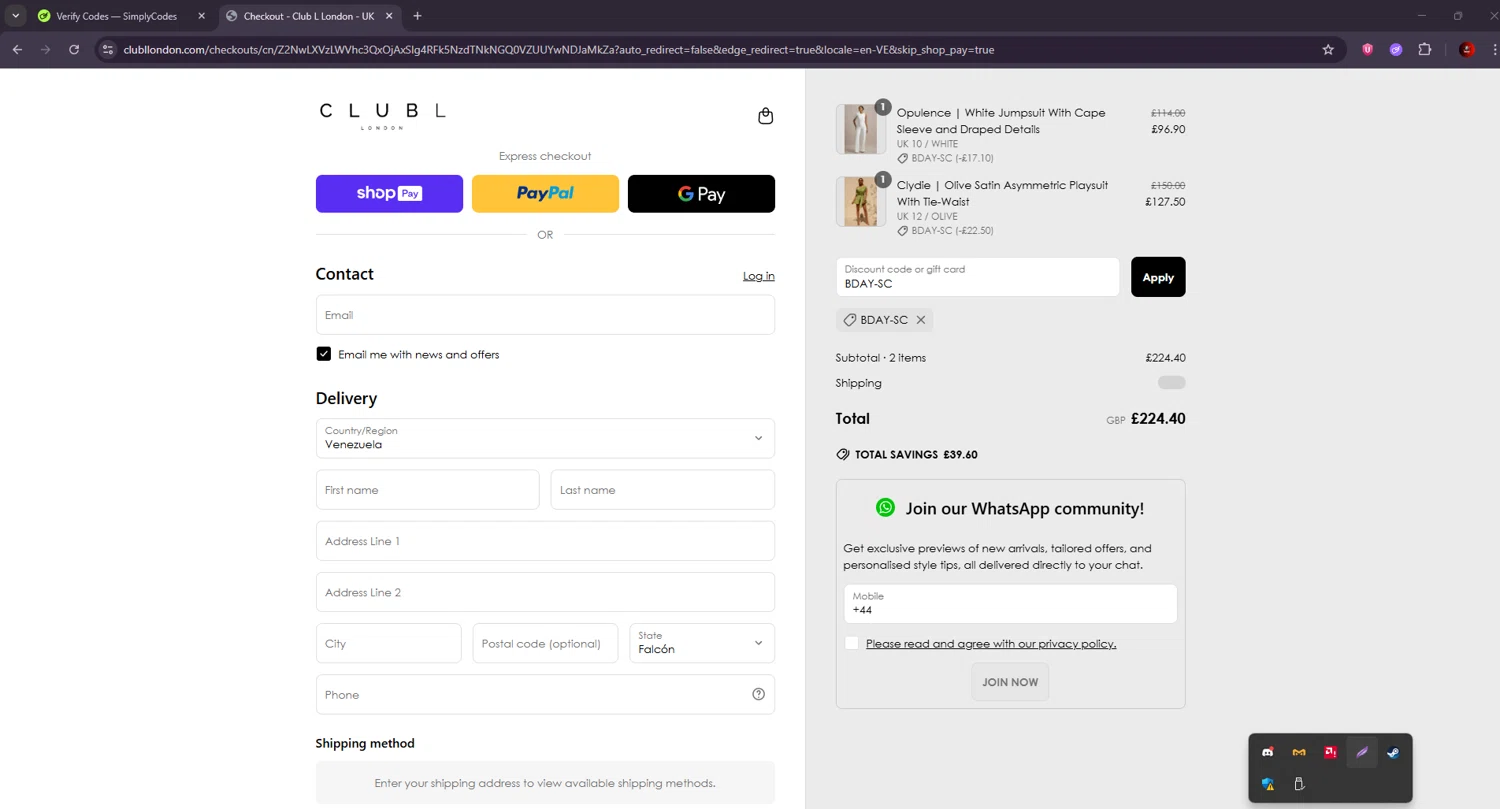Click the browser address bar URL
This screenshot has height=809, width=1500.
pyautogui.click(x=558, y=49)
